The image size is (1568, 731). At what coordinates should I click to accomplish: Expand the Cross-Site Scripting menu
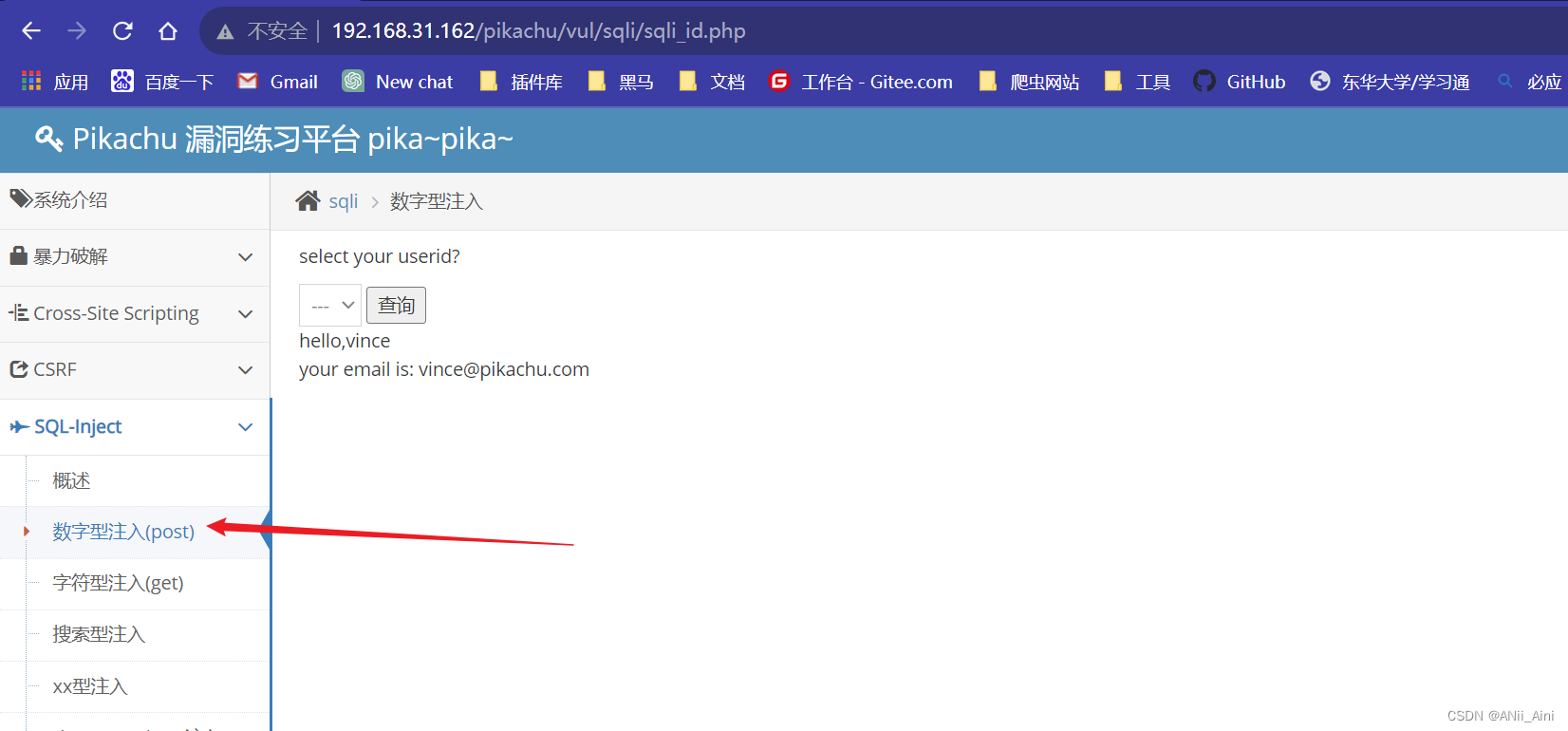tap(135, 313)
